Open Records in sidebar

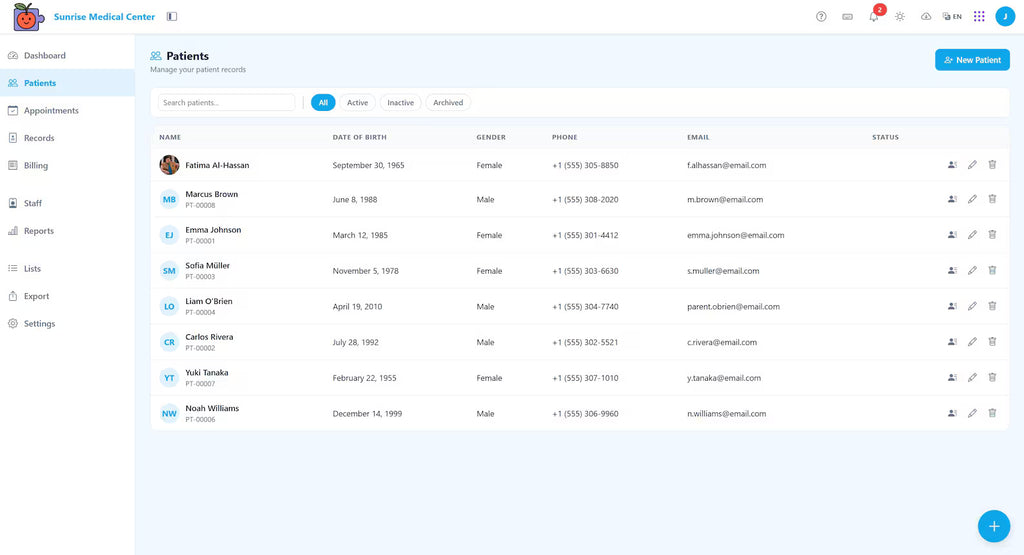coord(67,138)
